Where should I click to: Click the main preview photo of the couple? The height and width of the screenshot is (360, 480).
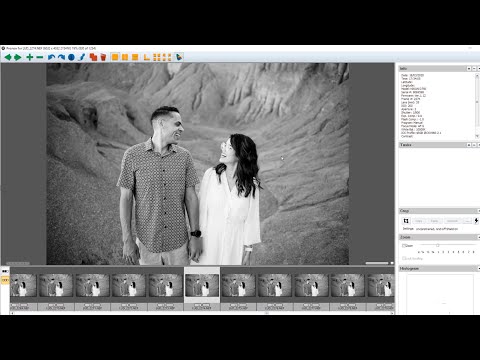198,164
